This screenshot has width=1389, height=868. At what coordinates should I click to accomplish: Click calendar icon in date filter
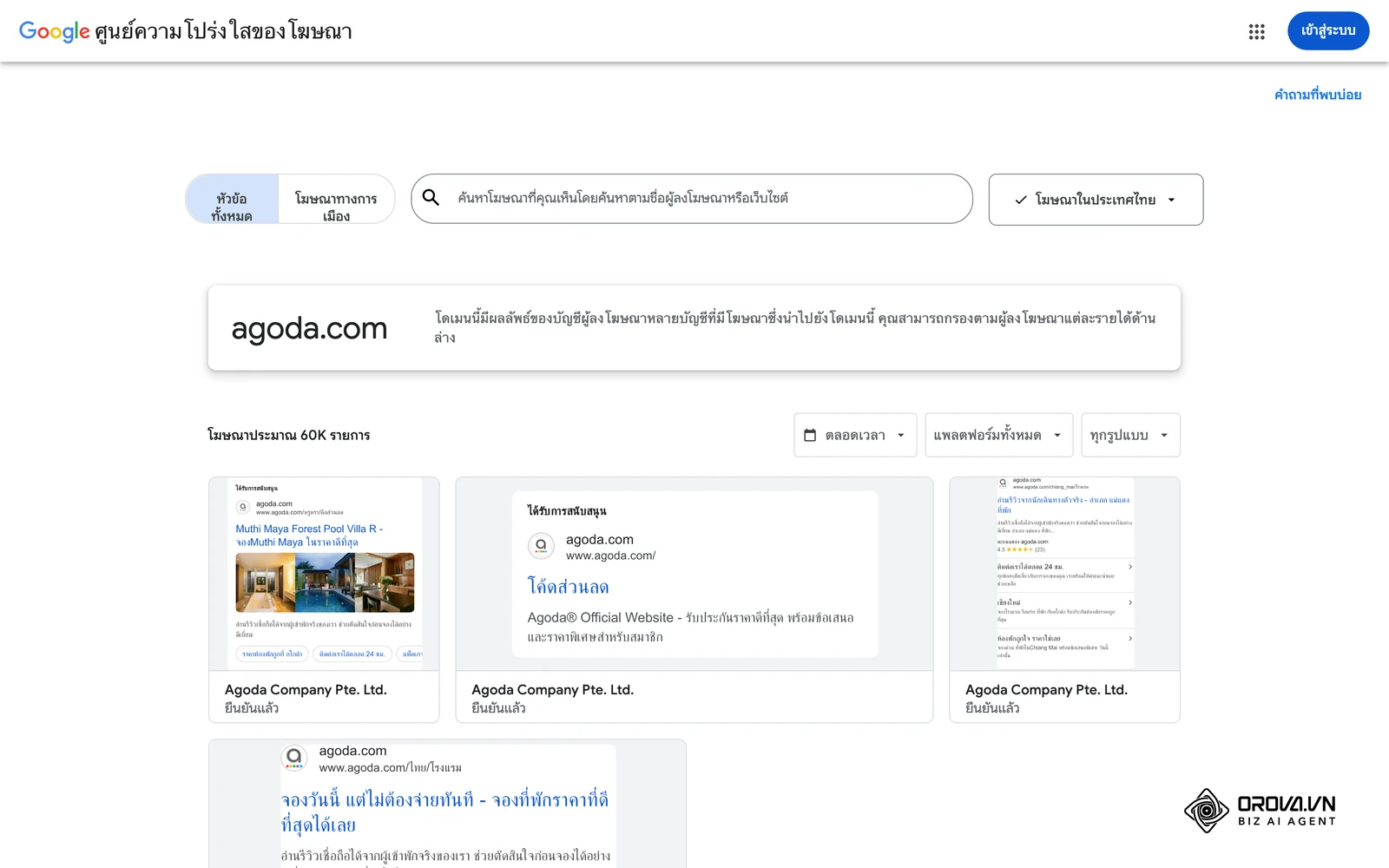810,435
